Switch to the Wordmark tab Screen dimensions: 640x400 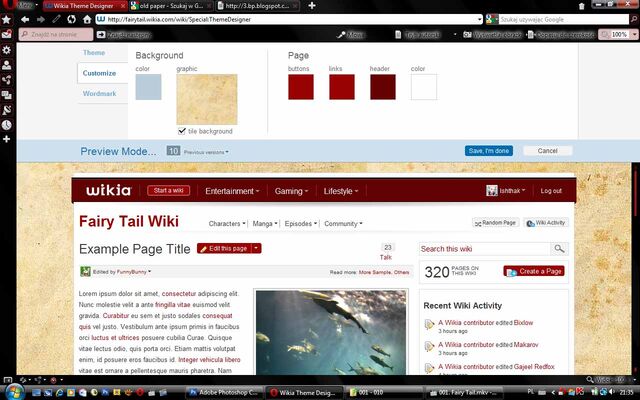(99, 93)
